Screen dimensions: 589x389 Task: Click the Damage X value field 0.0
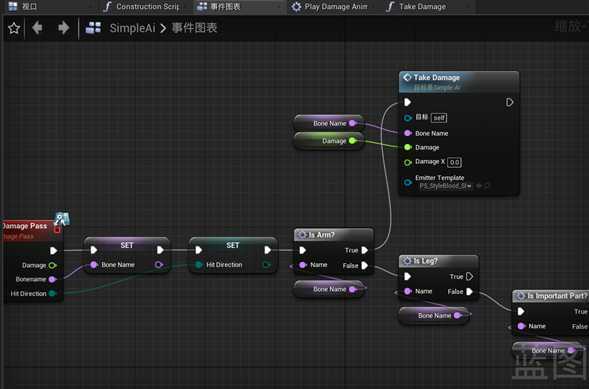click(455, 162)
